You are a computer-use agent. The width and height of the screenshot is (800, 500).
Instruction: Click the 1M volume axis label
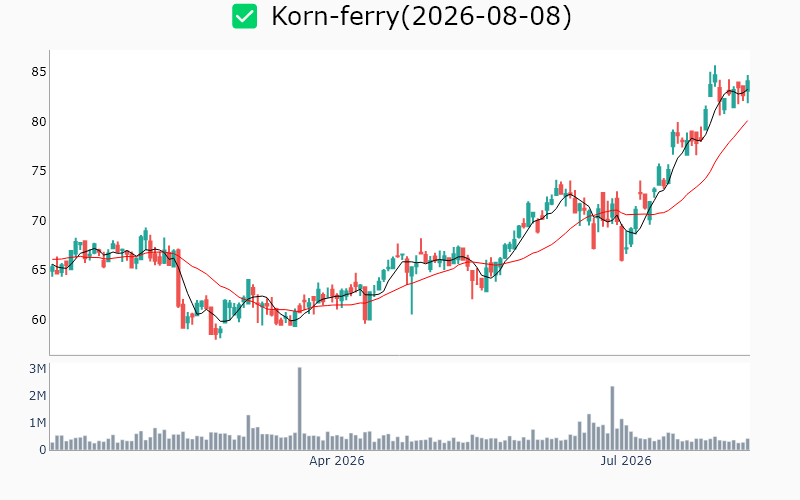(x=37, y=422)
